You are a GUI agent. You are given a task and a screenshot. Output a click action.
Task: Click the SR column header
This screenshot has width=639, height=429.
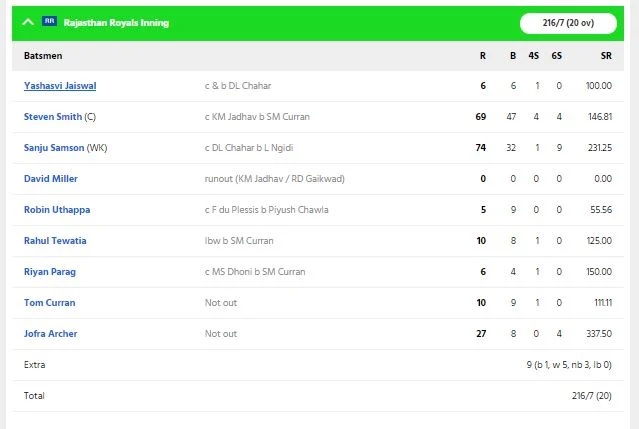click(x=606, y=56)
